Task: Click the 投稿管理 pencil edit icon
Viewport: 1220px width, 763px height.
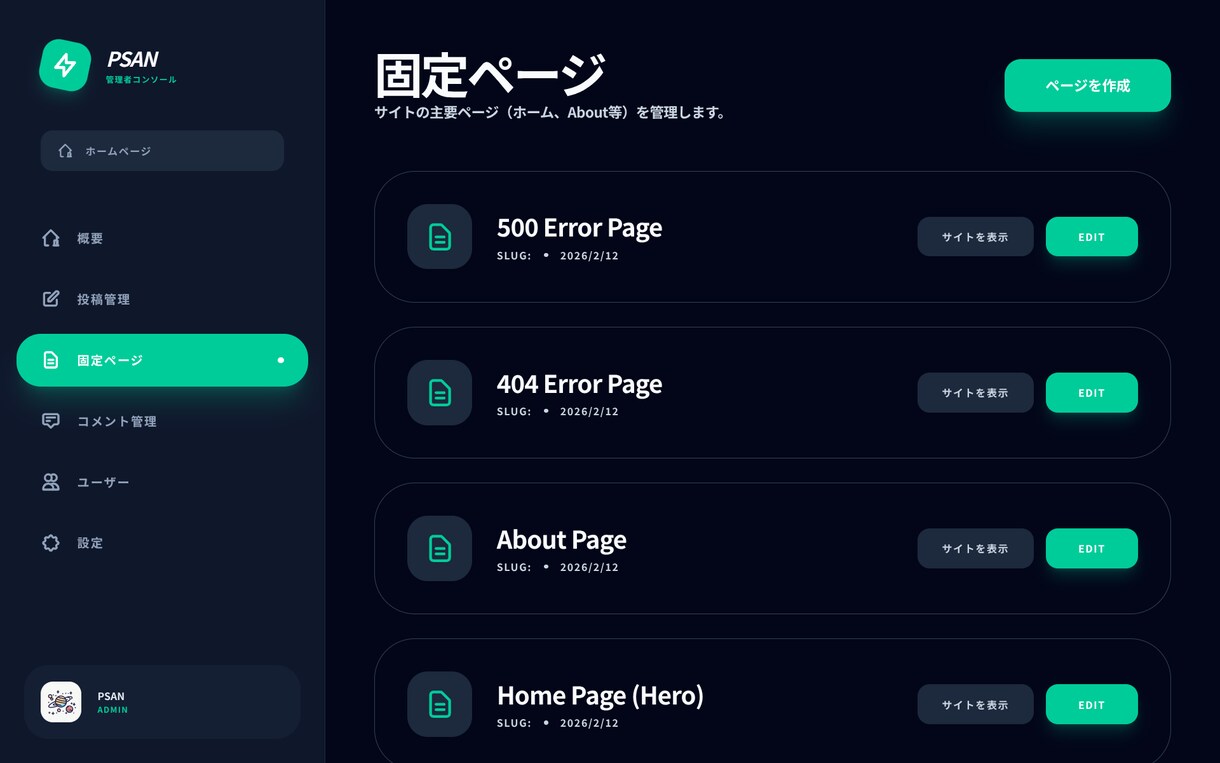Action: pos(51,299)
